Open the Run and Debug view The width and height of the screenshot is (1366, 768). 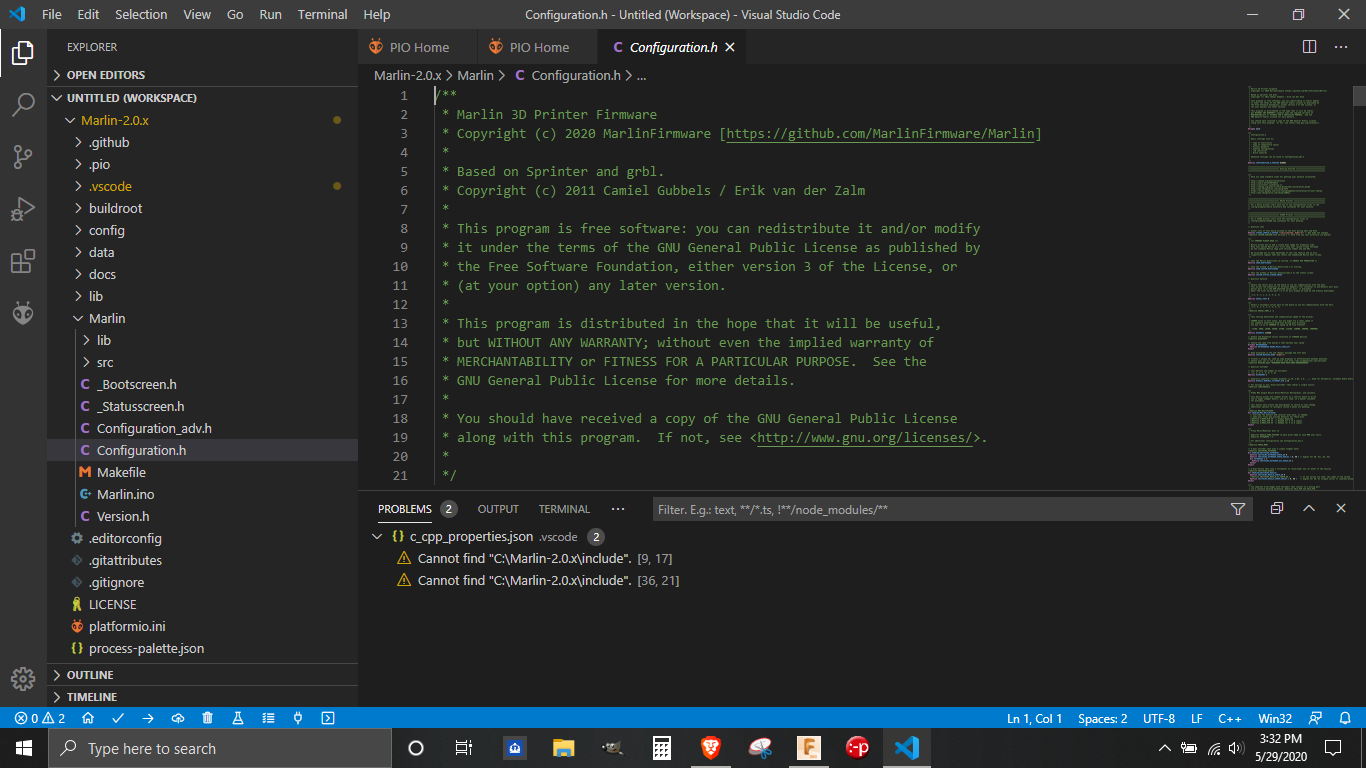tap(23, 209)
